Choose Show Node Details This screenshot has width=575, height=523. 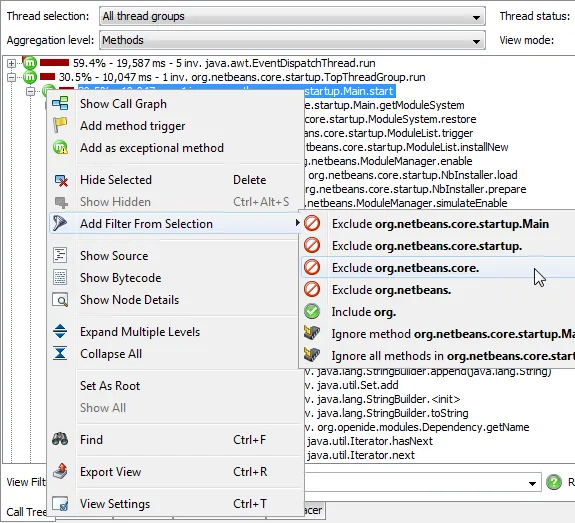[x=175, y=300]
